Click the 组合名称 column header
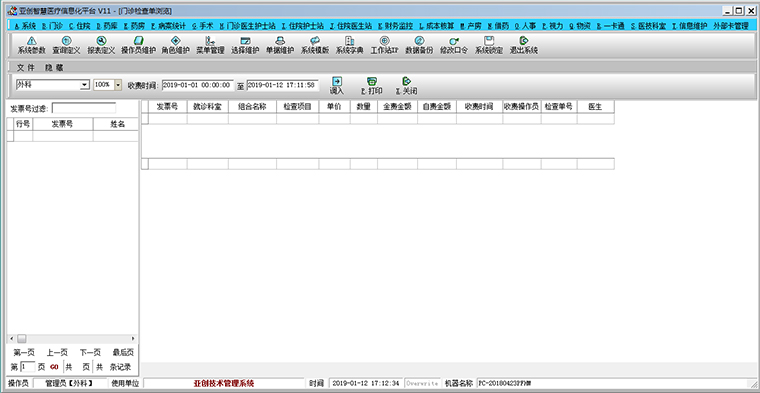 pos(253,107)
